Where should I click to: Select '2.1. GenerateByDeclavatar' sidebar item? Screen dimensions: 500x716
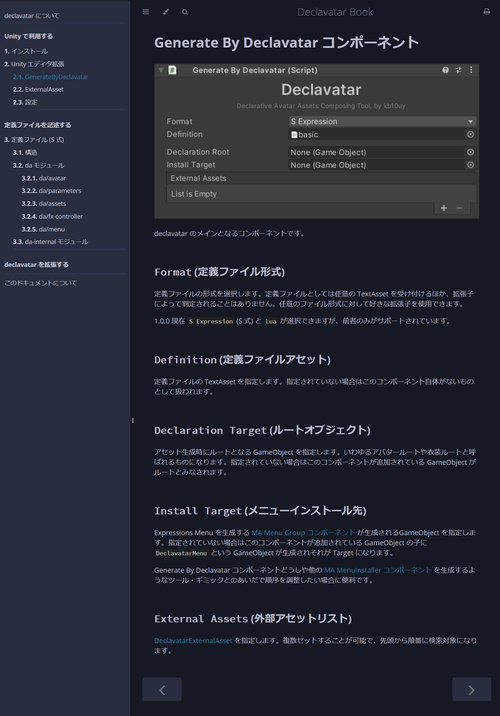tap(51, 77)
